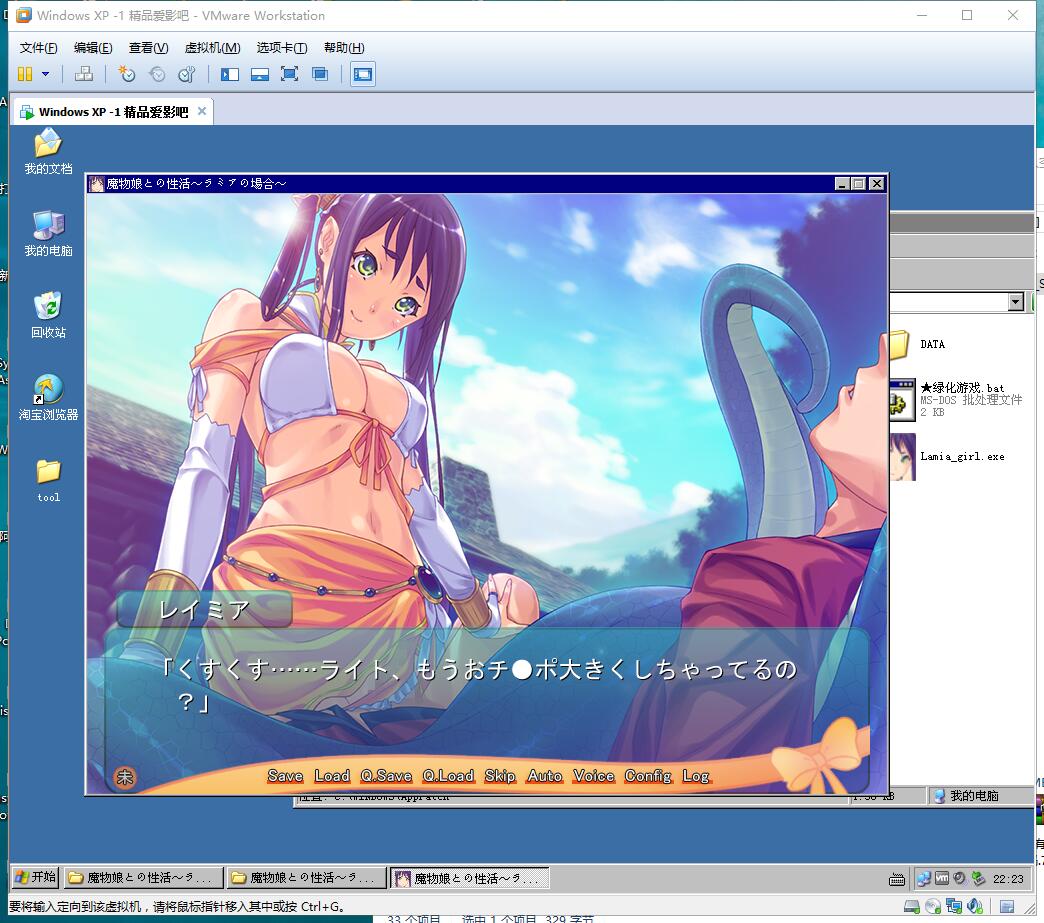Click Voice in the game menu

click(594, 776)
